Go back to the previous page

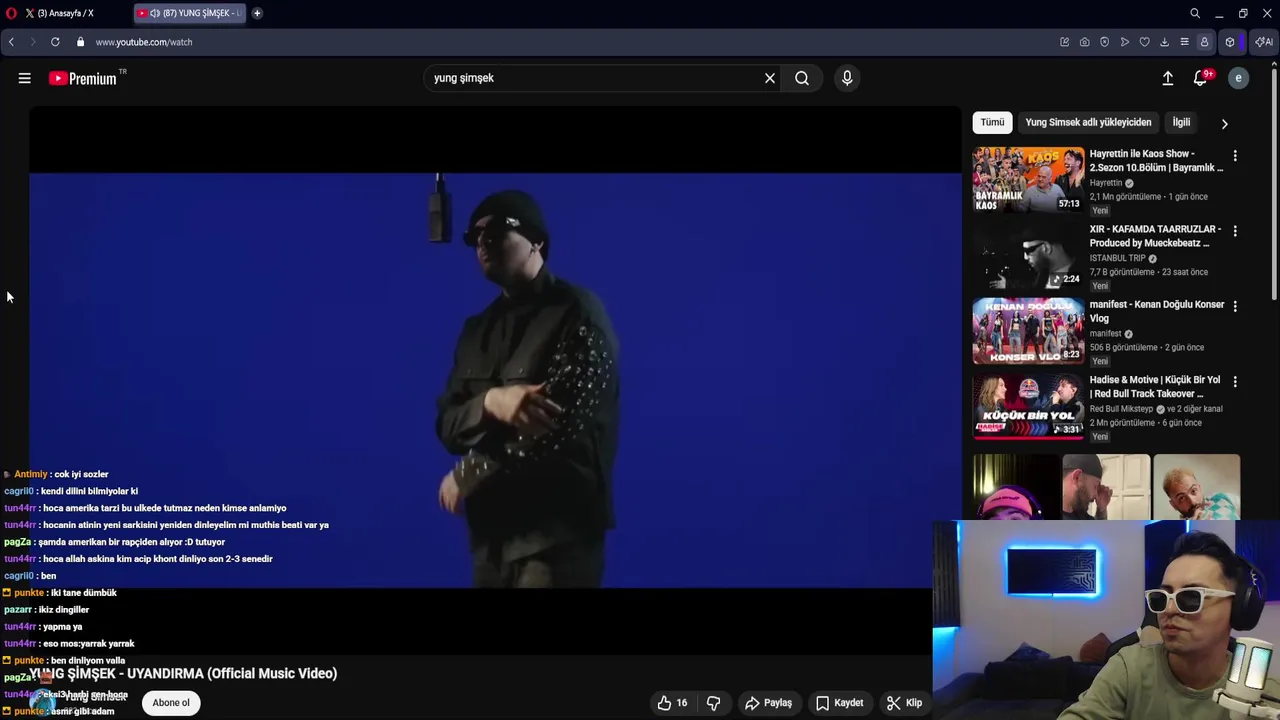pyautogui.click(x=11, y=42)
